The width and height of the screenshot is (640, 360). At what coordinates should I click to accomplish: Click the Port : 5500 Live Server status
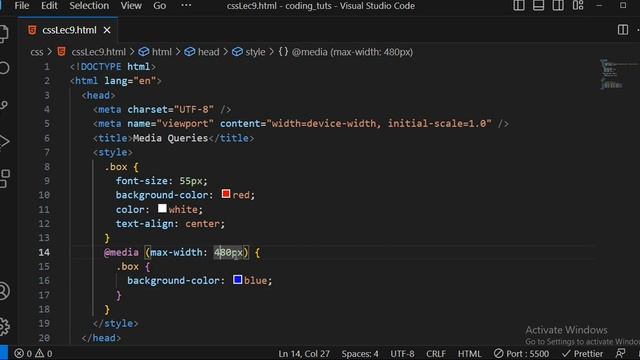pyautogui.click(x=521, y=353)
